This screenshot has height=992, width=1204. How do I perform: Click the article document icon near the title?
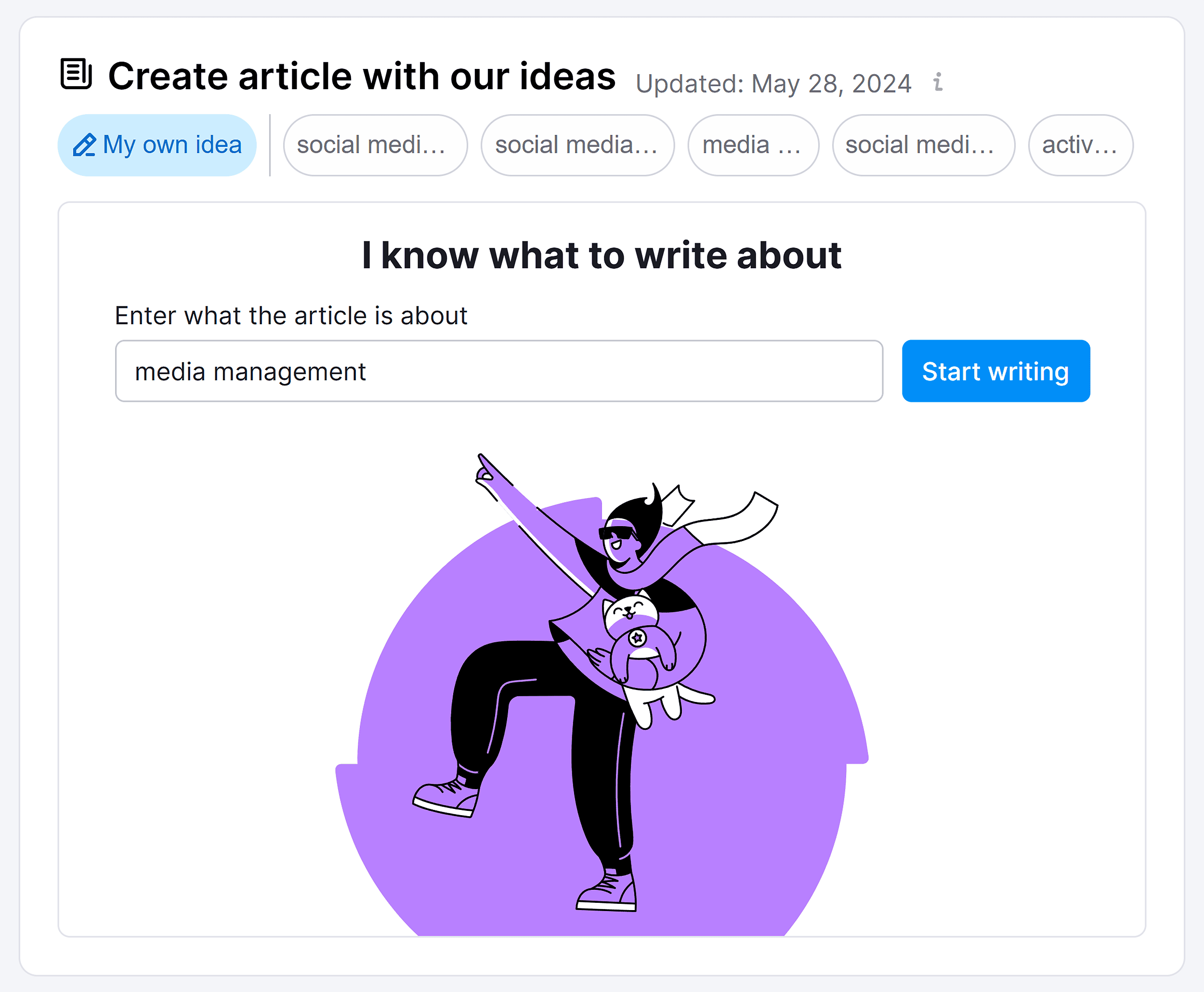coord(76,74)
